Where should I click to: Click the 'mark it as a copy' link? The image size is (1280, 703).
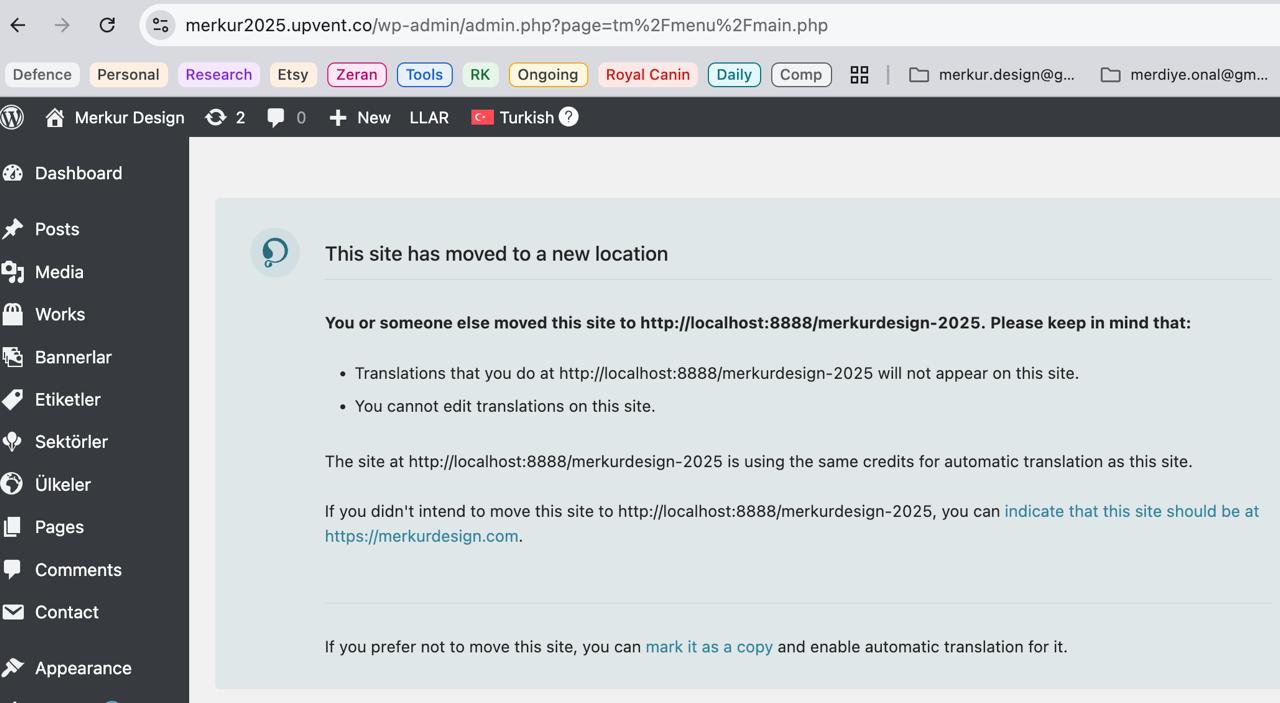click(709, 647)
